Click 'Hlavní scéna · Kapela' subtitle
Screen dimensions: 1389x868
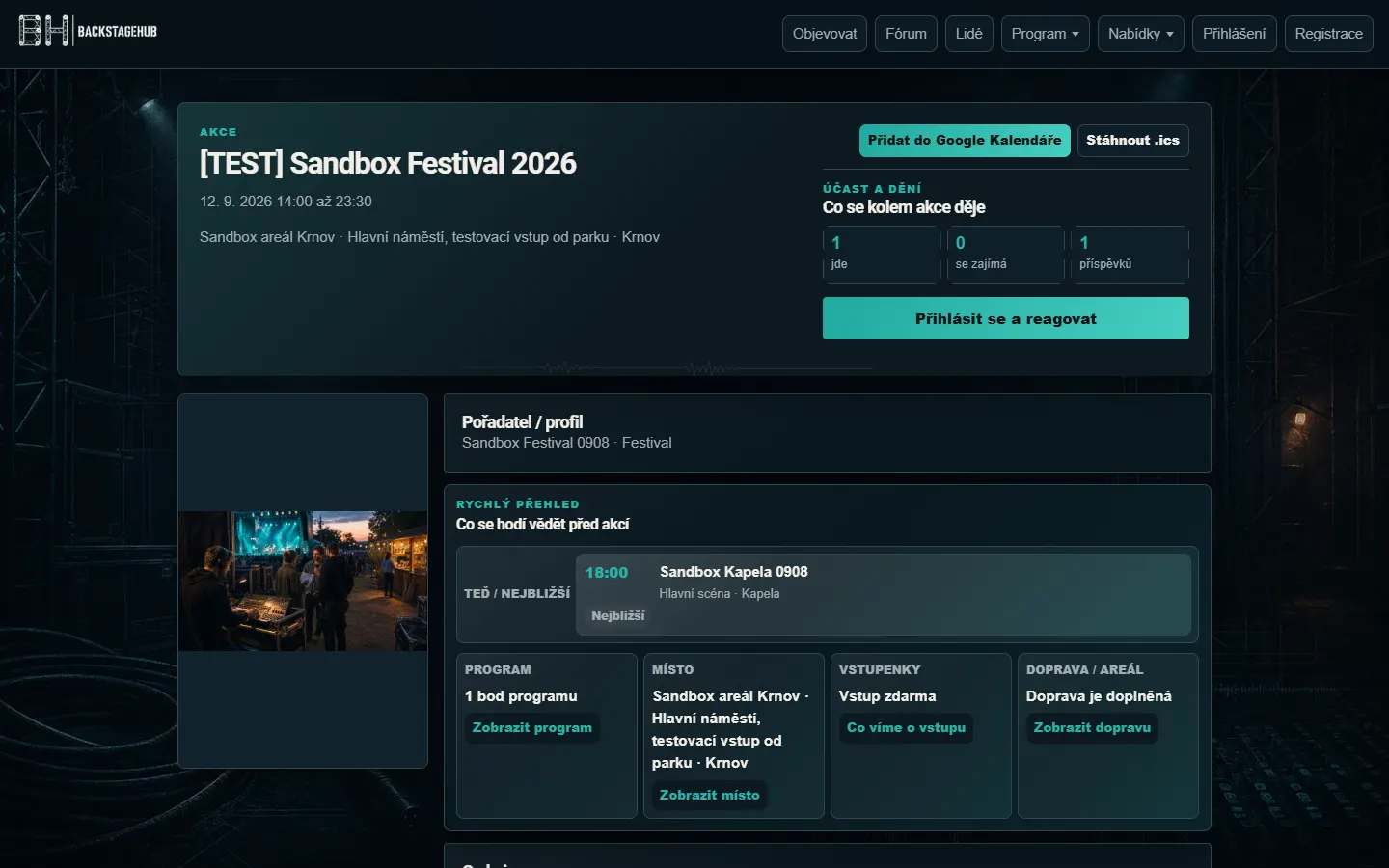(x=720, y=594)
